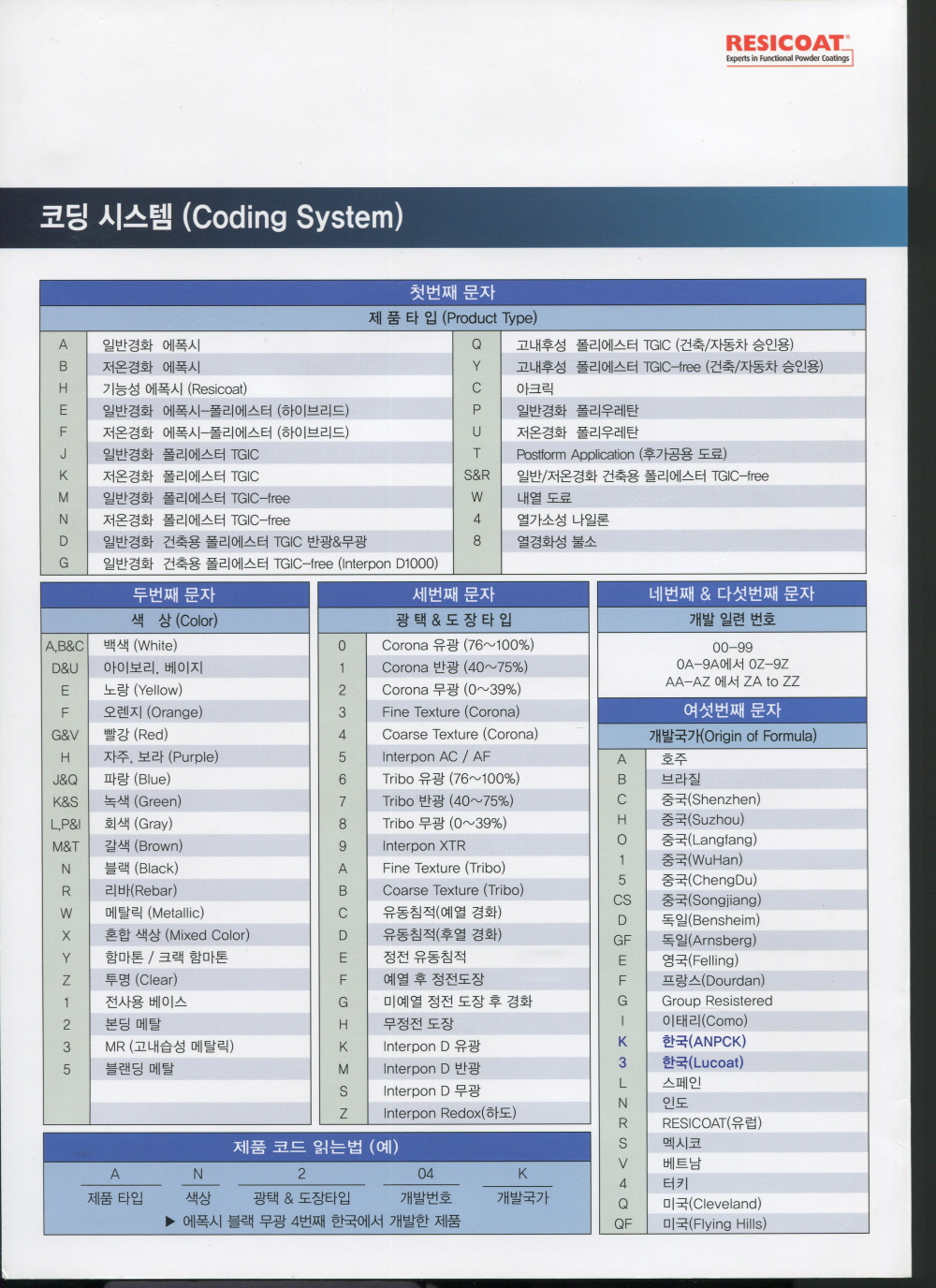Select Postform Application product type row
This screenshot has width=936, height=1288.
[x=621, y=454]
